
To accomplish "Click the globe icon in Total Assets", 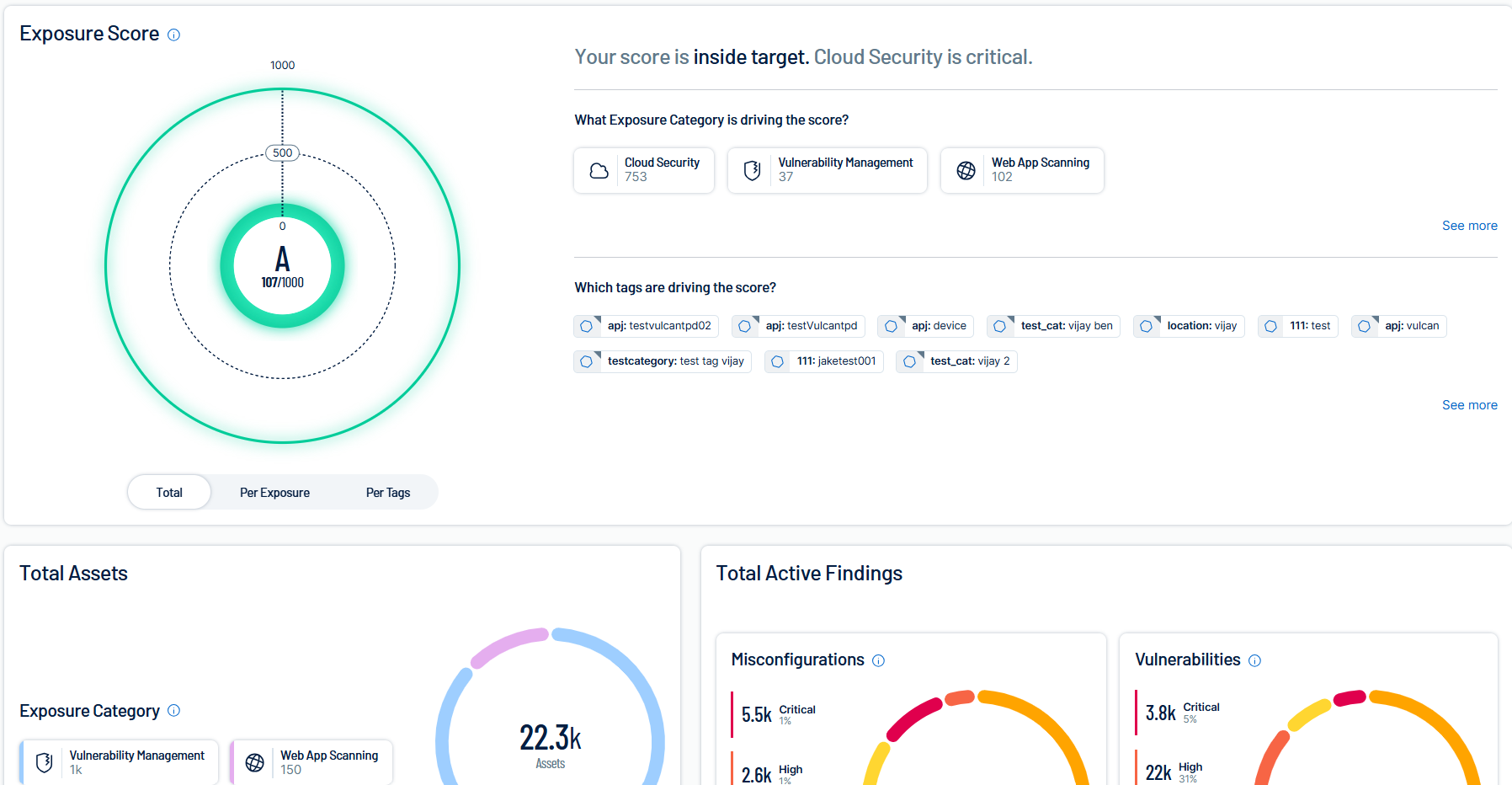I will tap(254, 762).
